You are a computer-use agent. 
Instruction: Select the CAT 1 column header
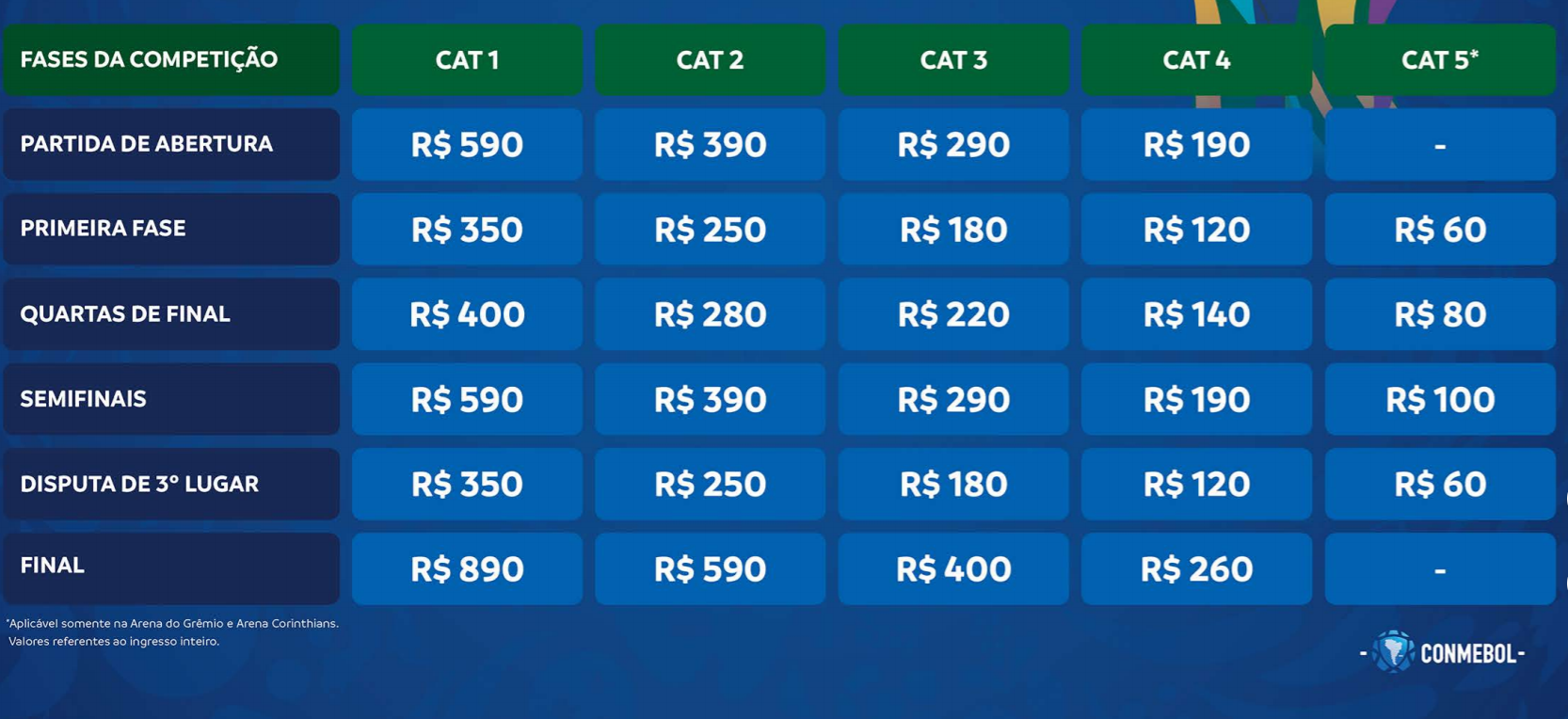467,60
